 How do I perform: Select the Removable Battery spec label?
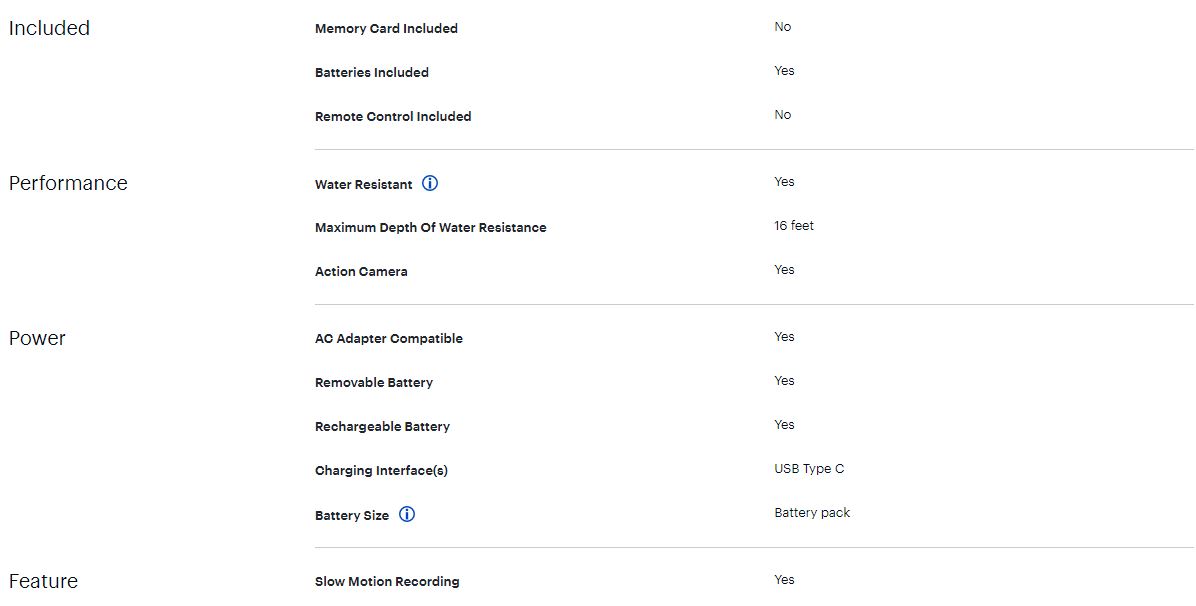[x=373, y=383]
